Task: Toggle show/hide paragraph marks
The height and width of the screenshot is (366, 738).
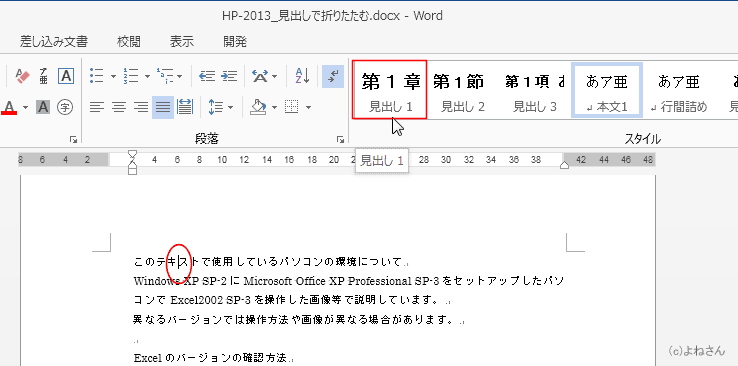Action: [333, 76]
